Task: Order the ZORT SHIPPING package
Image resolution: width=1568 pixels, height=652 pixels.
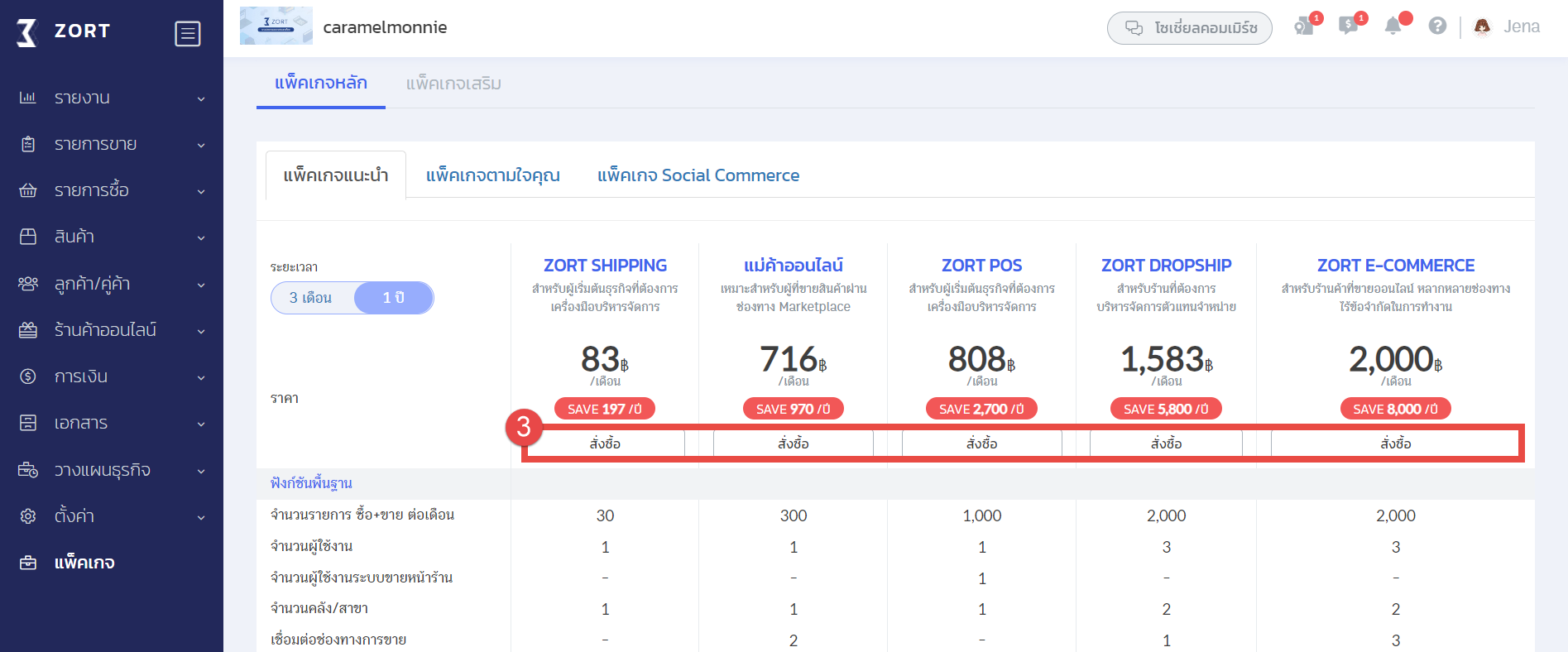Action: [605, 443]
